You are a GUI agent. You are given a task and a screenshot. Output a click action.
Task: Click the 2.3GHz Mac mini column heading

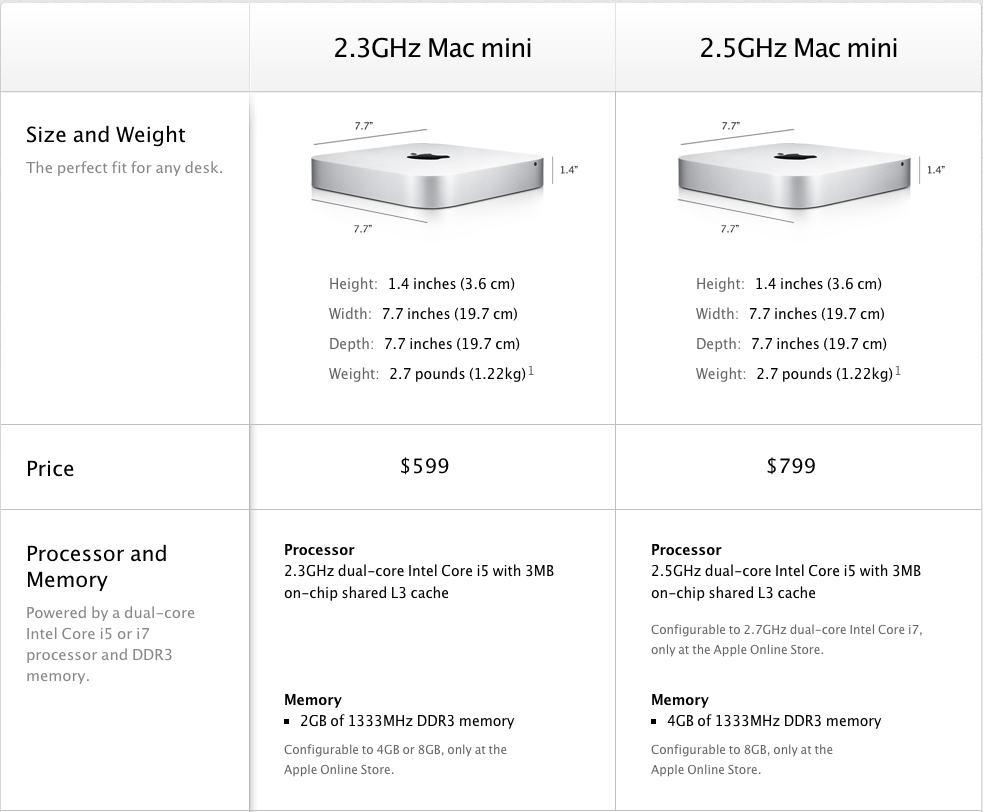[432, 48]
